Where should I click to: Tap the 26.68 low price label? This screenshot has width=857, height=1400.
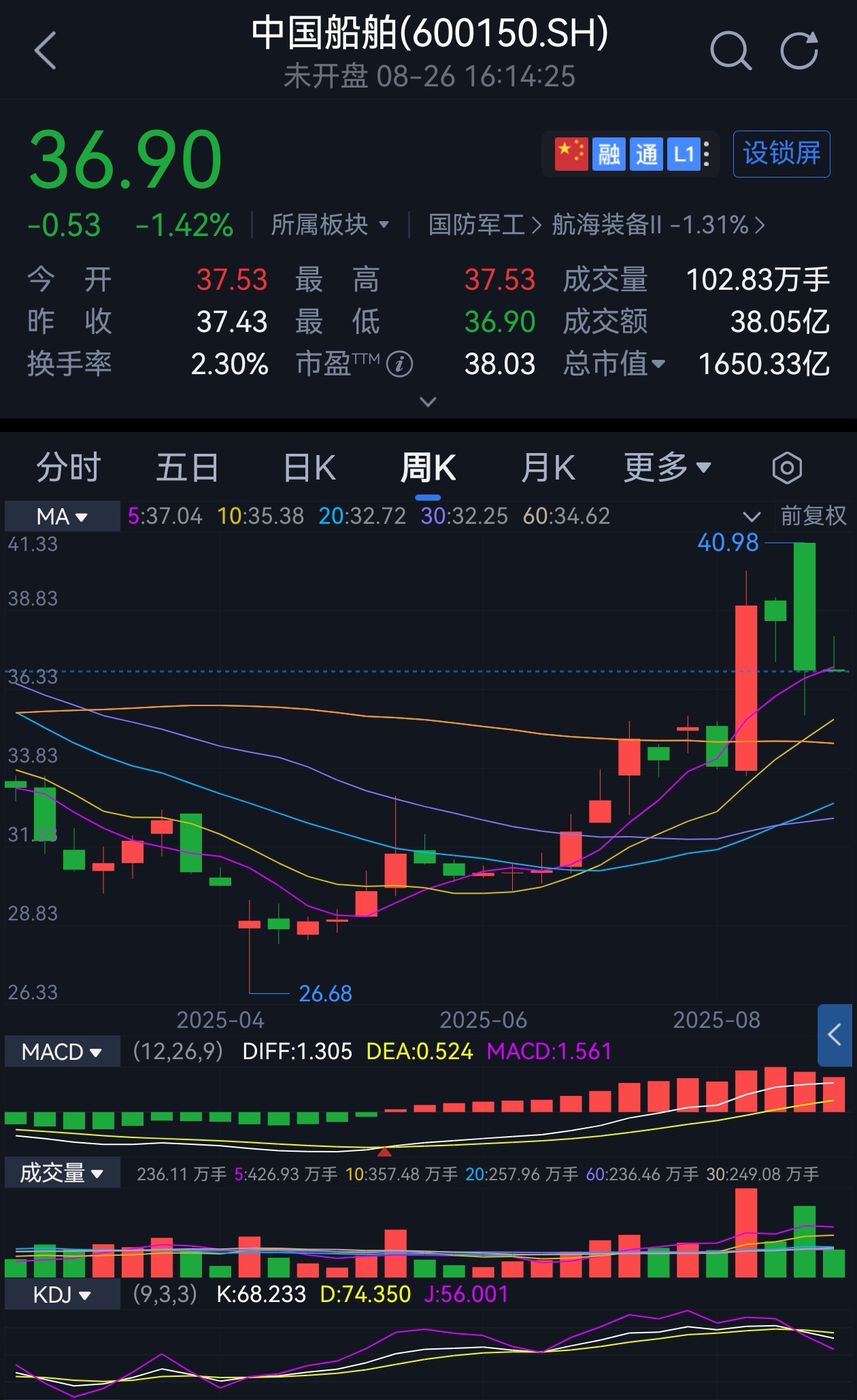point(325,994)
